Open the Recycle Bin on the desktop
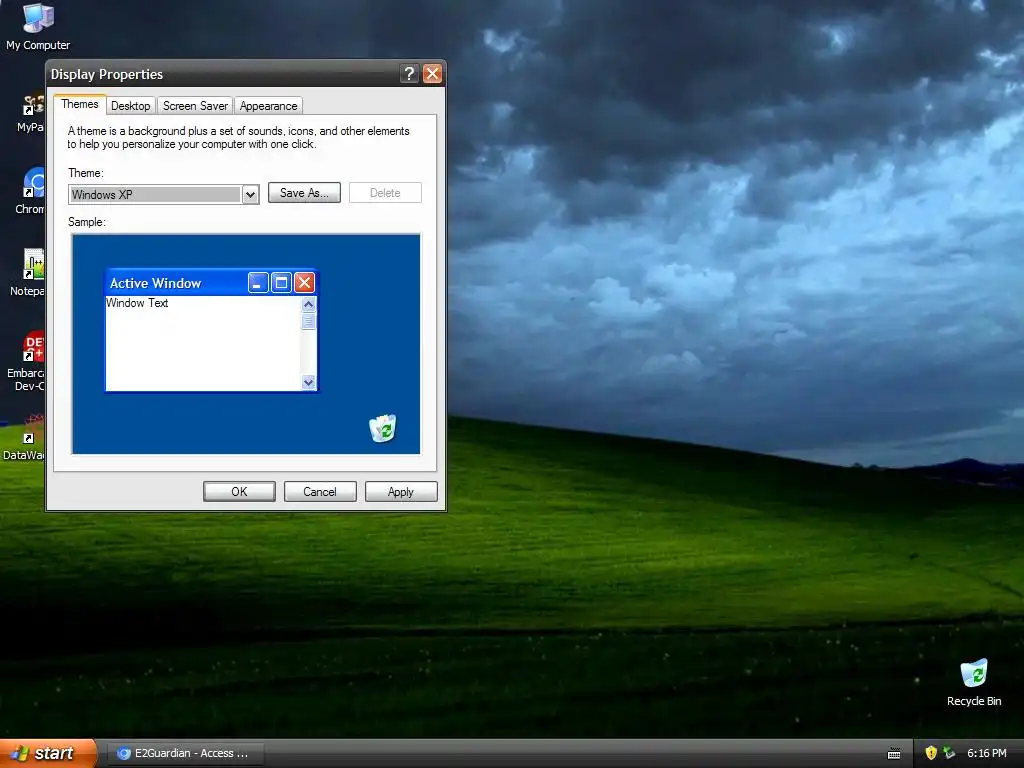 pos(974,682)
